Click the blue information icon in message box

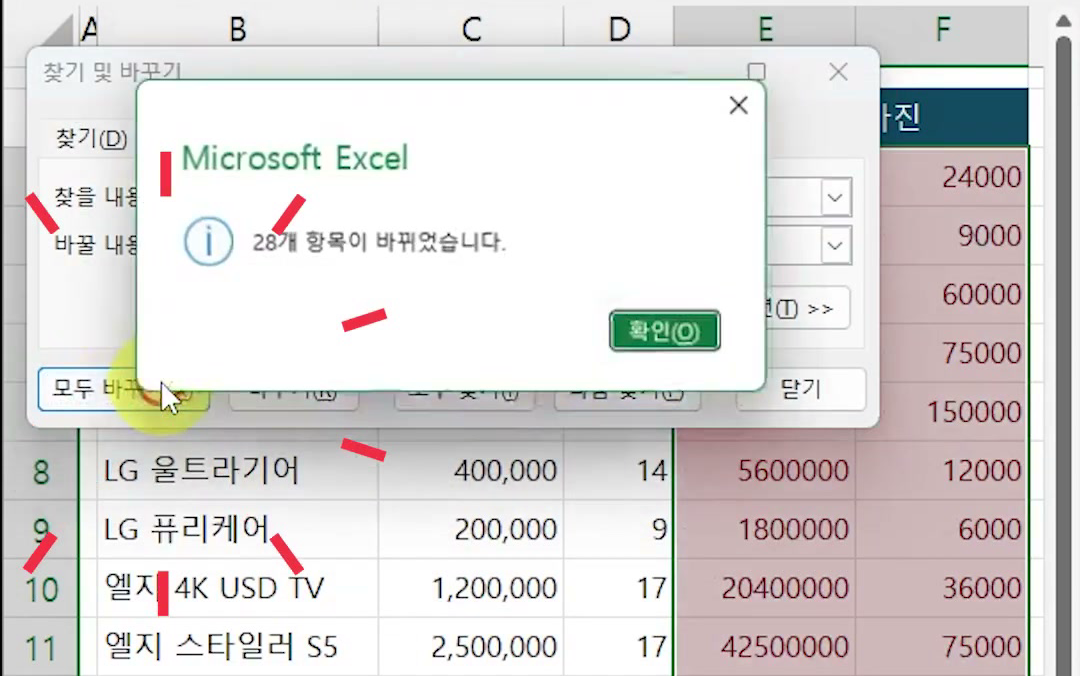pos(208,241)
